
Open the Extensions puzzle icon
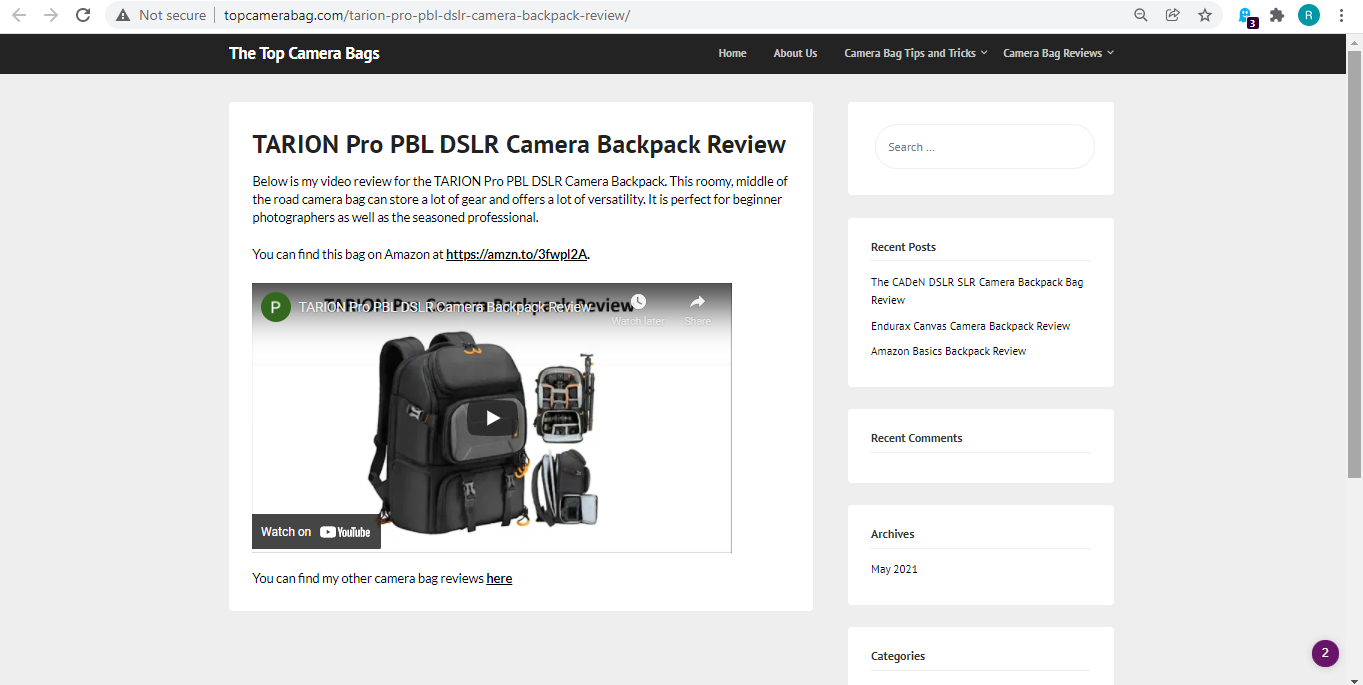click(x=1277, y=15)
